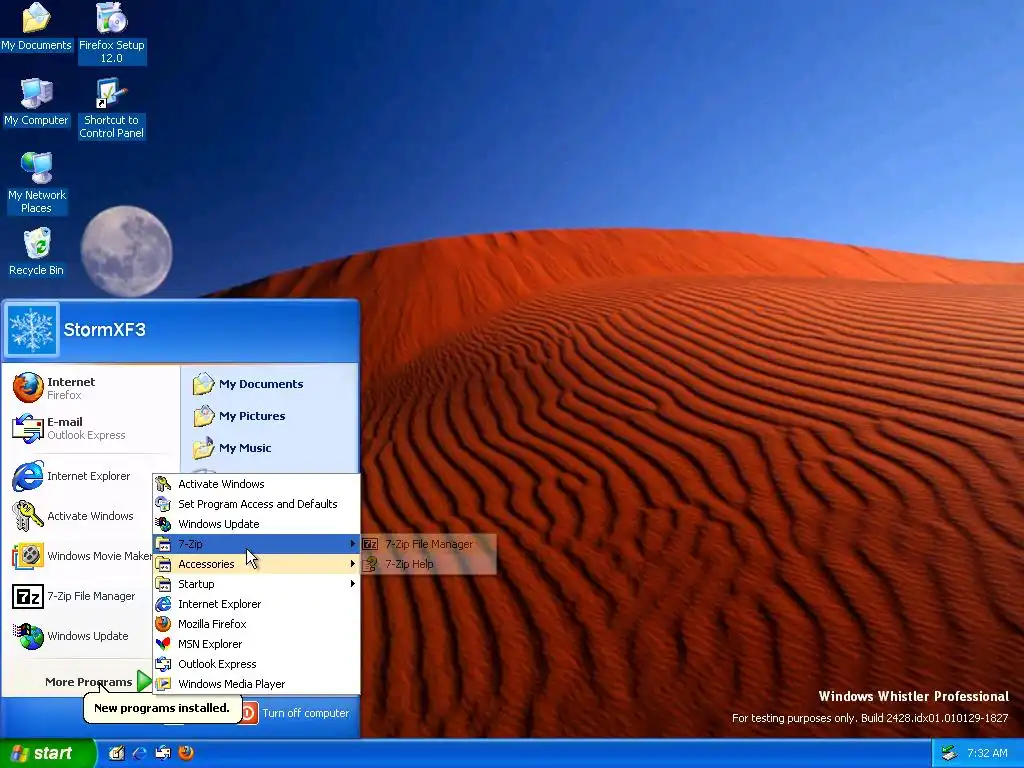This screenshot has width=1024, height=768.
Task: Launch Firefox from quick launch bar
Action: click(x=186, y=754)
